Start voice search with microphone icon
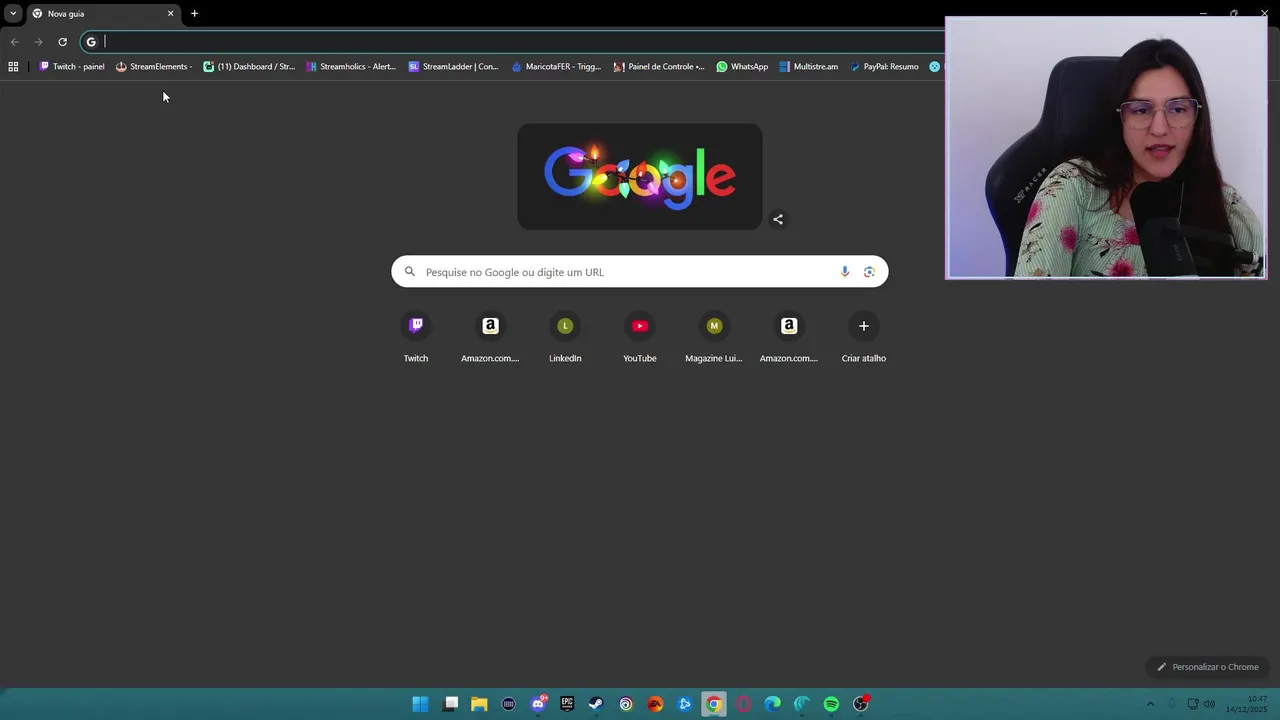The image size is (1280, 720). click(x=845, y=272)
